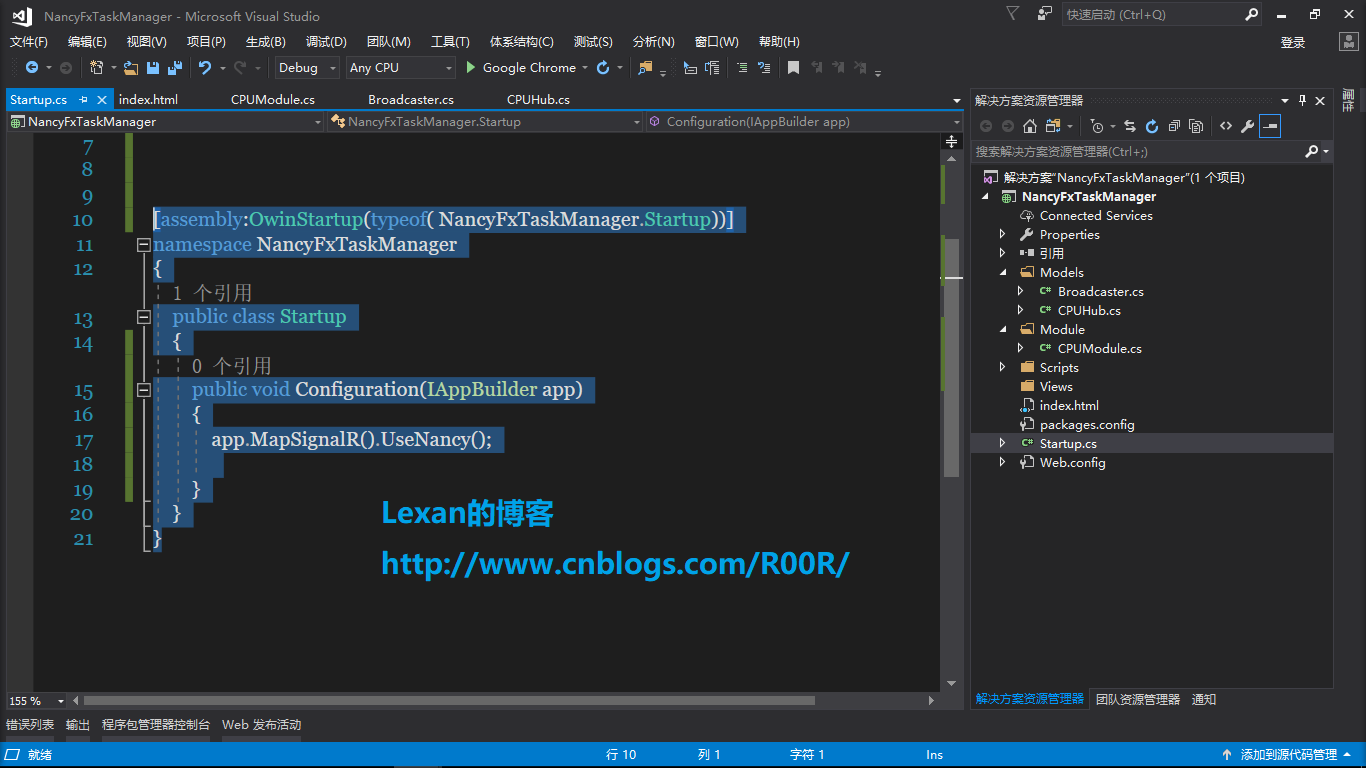
Task: Click the Home icon in Solution Explorer
Action: [x=1029, y=126]
